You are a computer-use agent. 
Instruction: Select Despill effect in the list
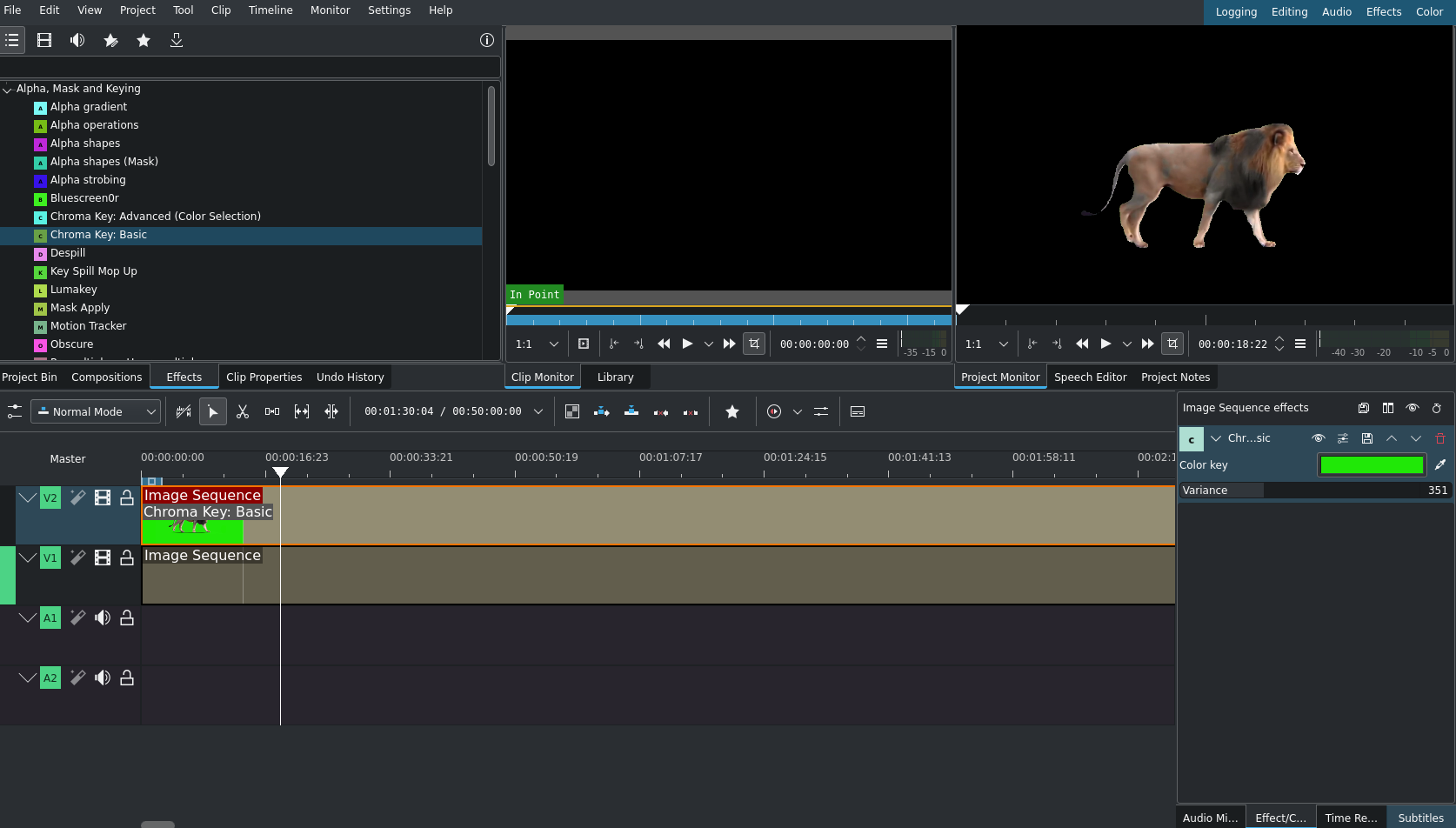(x=68, y=253)
